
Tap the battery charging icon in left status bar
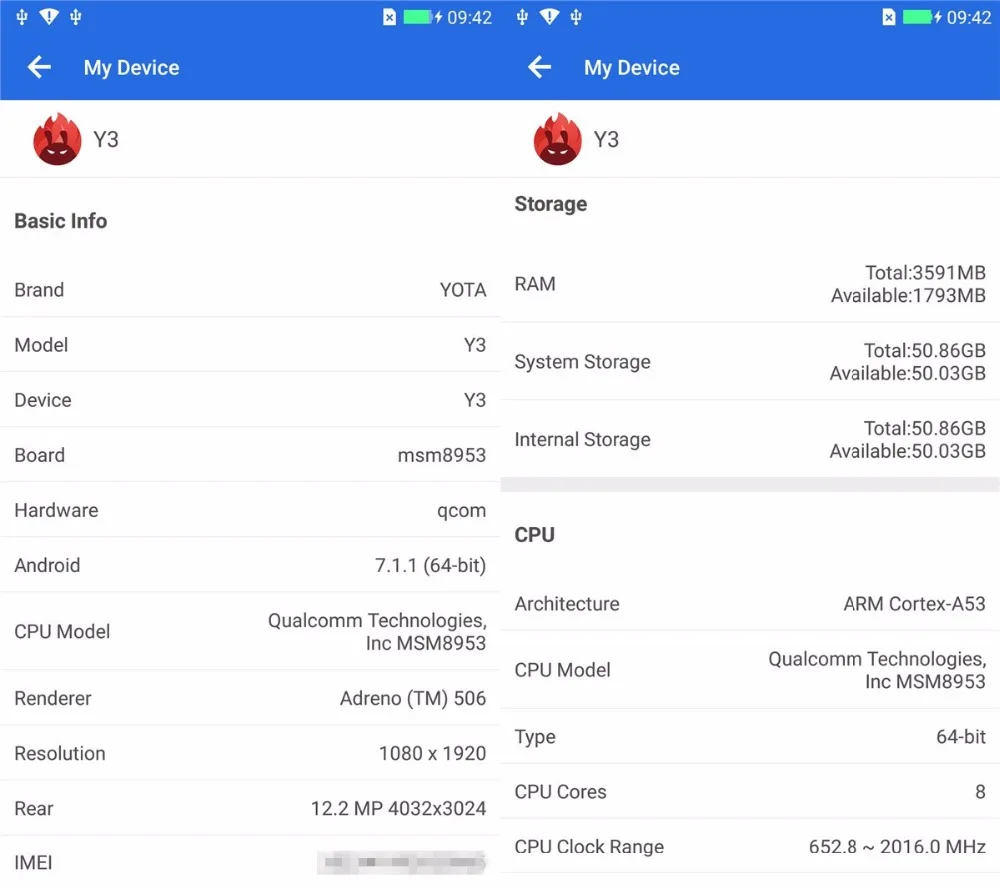point(422,17)
